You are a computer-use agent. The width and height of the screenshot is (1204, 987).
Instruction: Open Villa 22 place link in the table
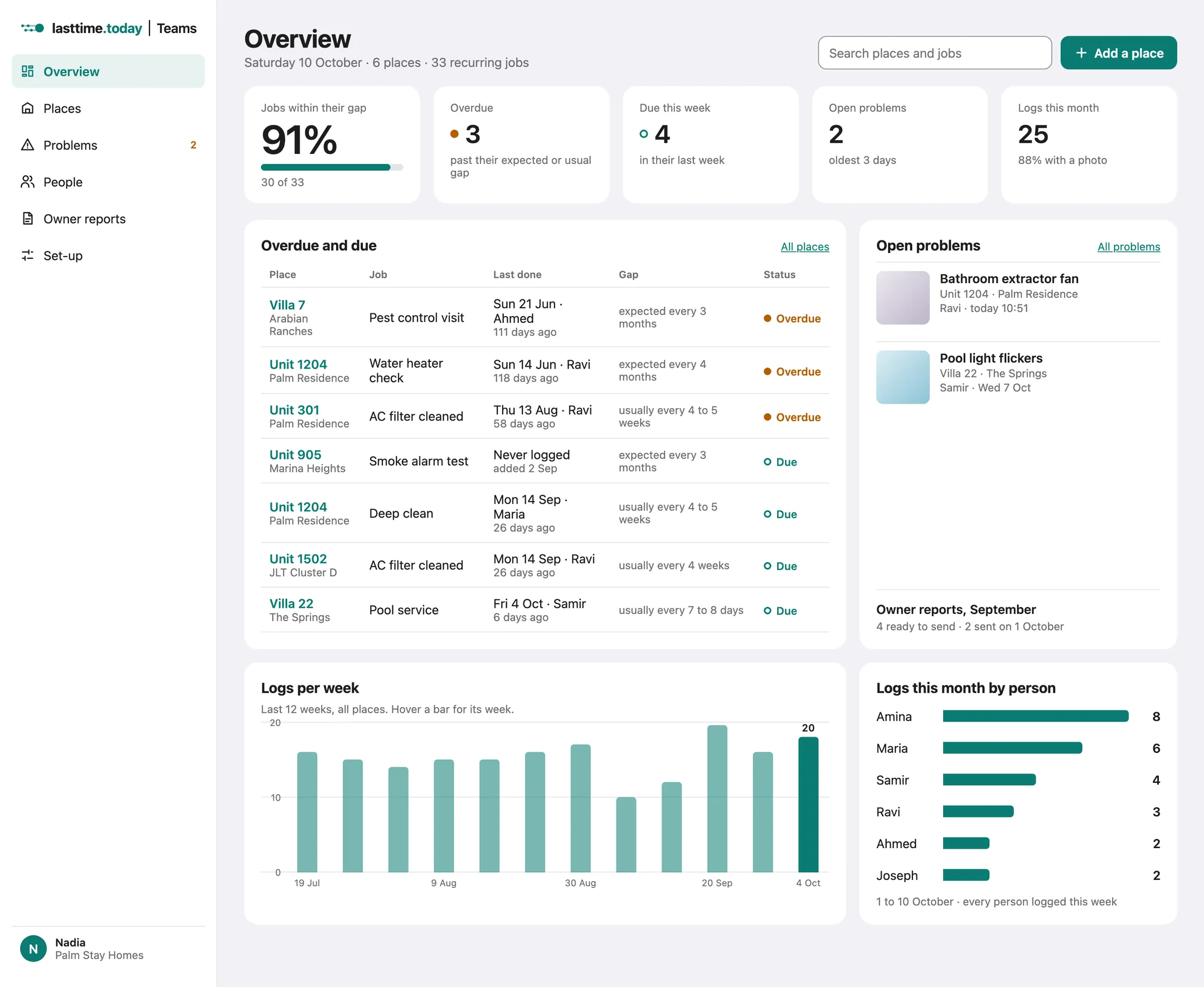click(x=291, y=604)
